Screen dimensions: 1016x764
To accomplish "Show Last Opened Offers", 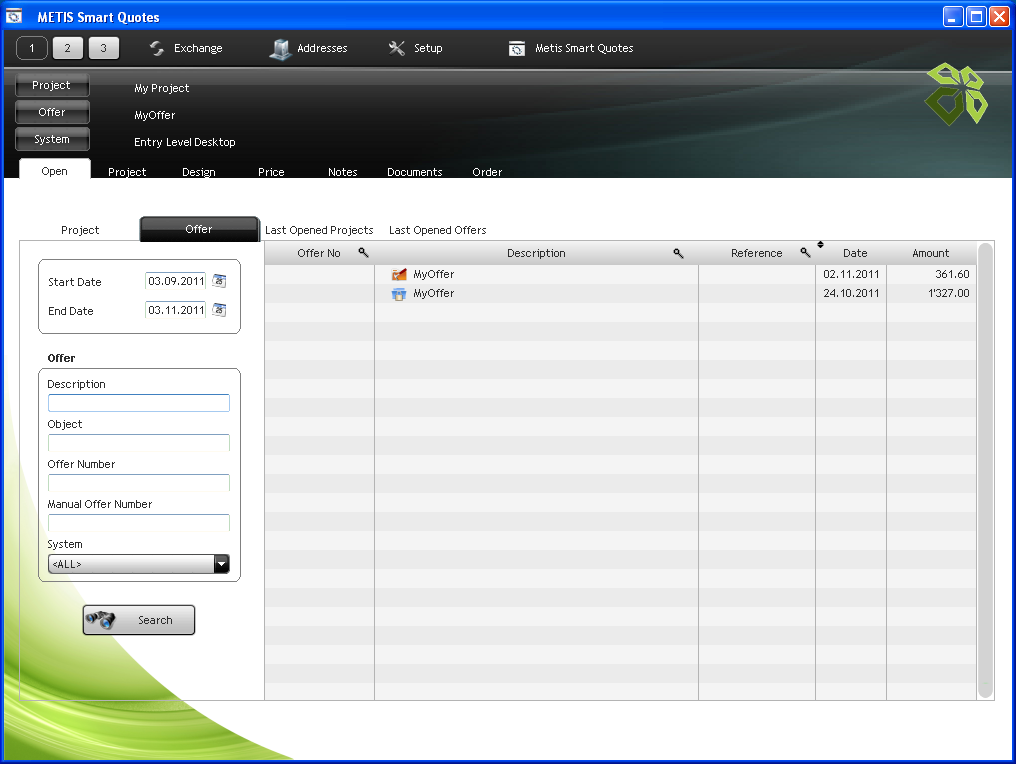I will pyautogui.click(x=437, y=230).
